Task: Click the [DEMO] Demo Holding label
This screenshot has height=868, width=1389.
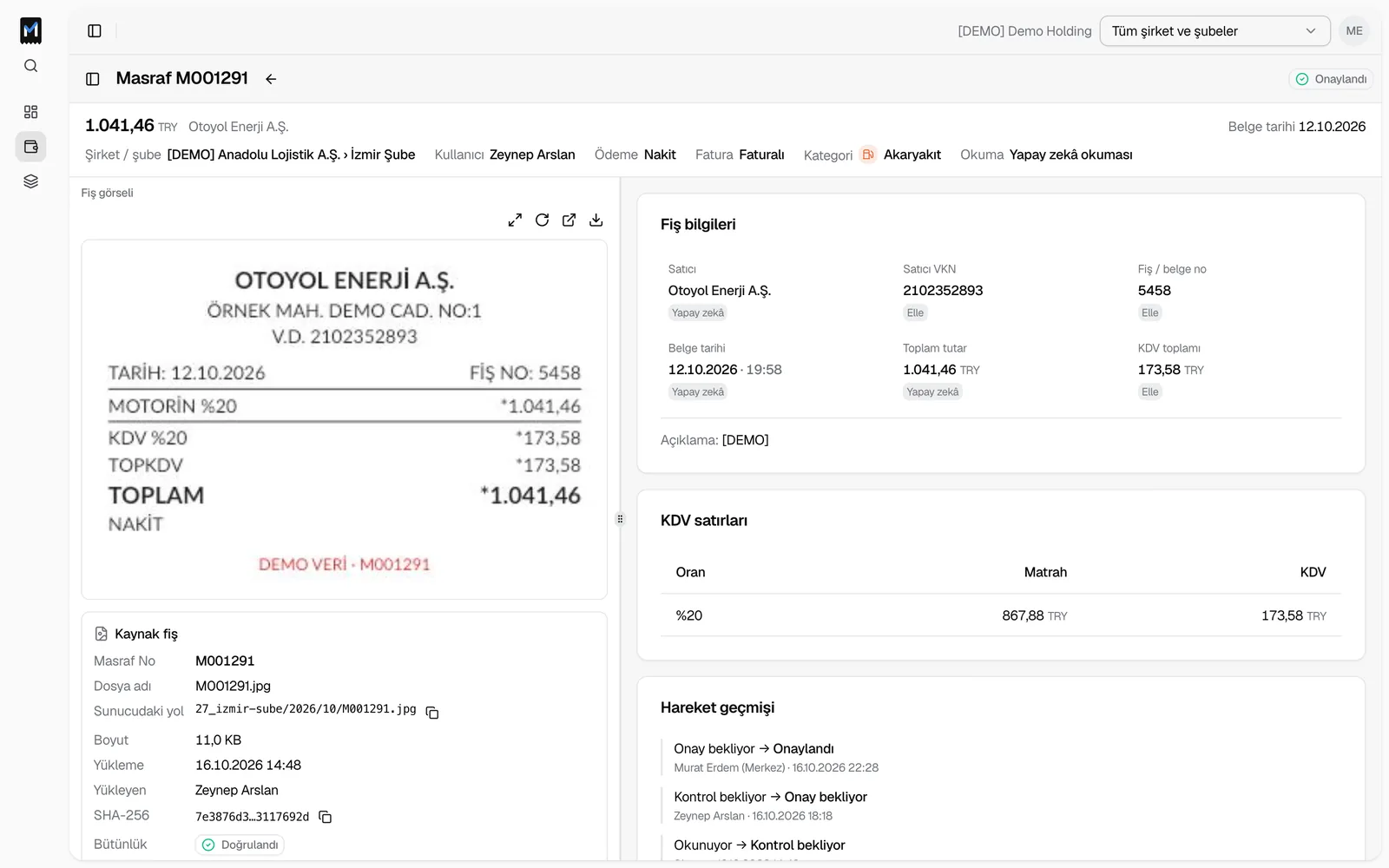Action: coord(1024,31)
